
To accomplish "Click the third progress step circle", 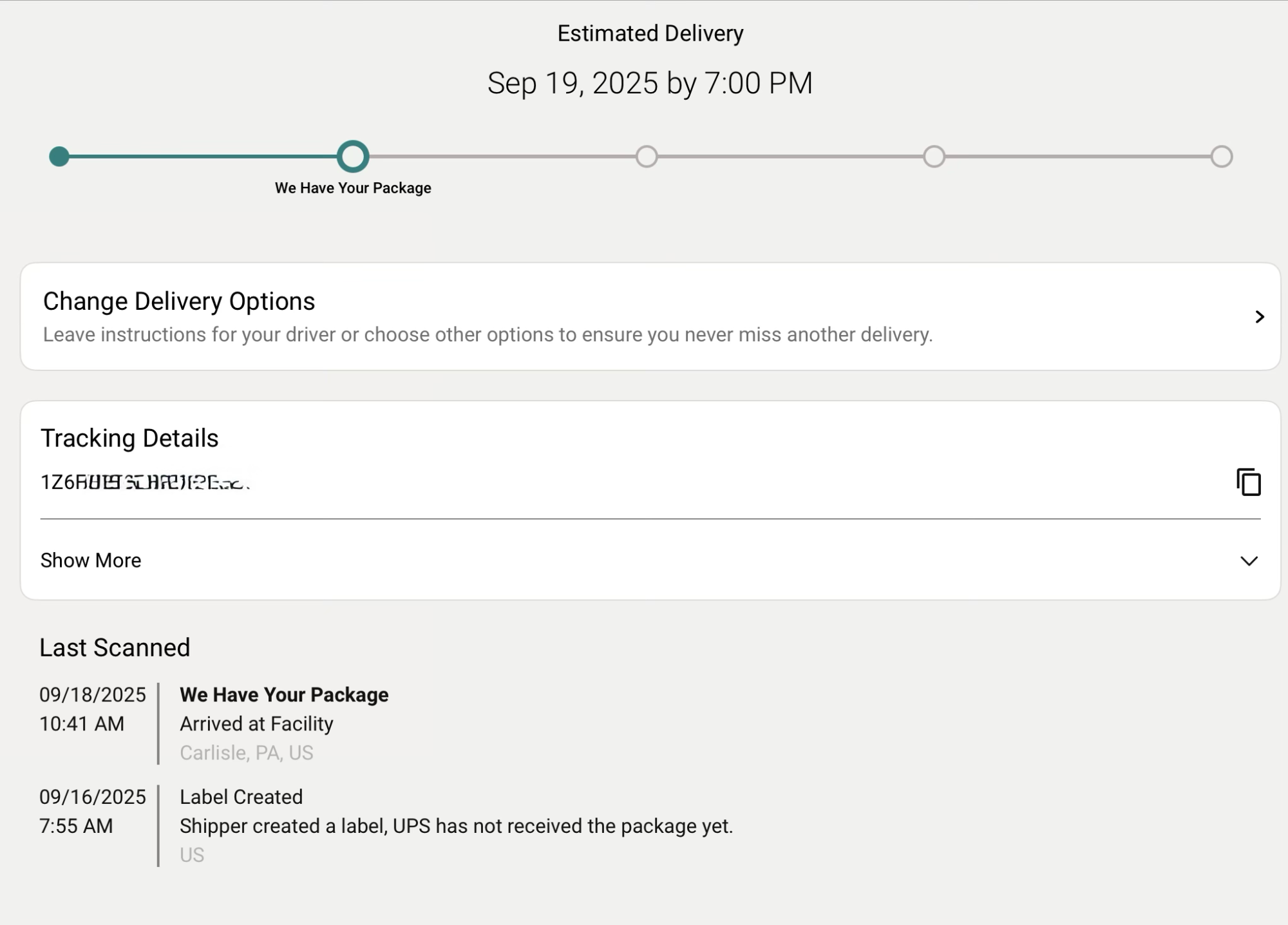I will 647,157.
